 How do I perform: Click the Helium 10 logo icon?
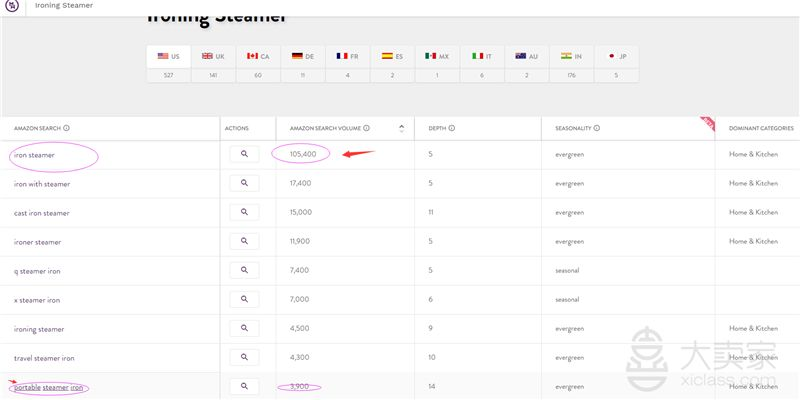11,6
